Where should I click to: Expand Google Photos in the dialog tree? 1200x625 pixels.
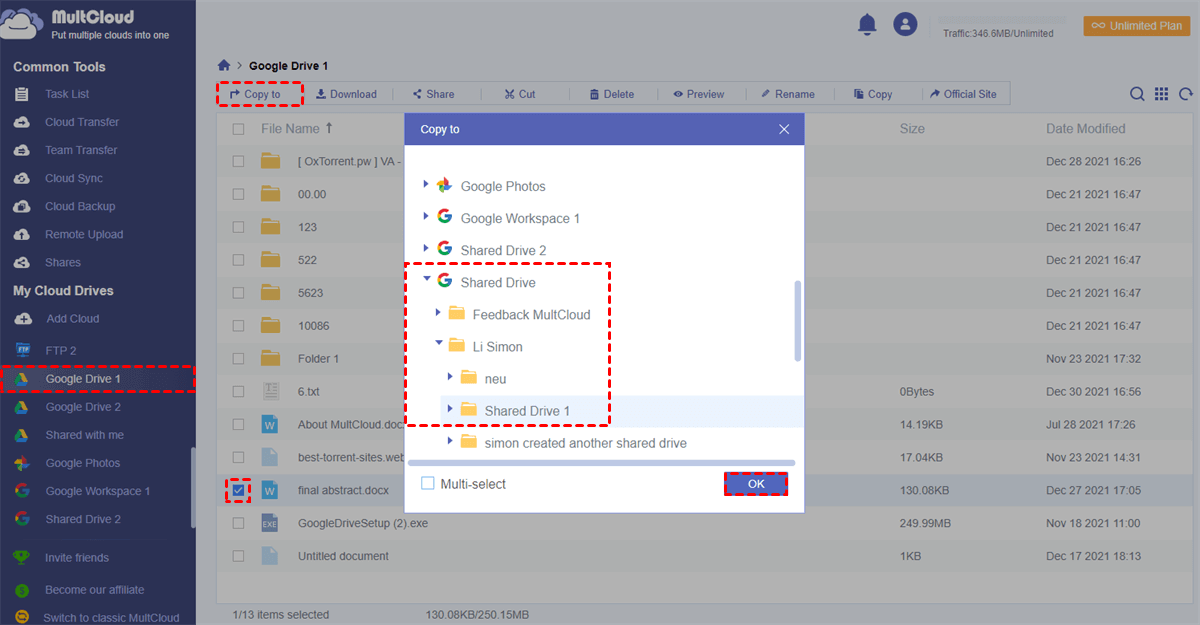point(426,185)
